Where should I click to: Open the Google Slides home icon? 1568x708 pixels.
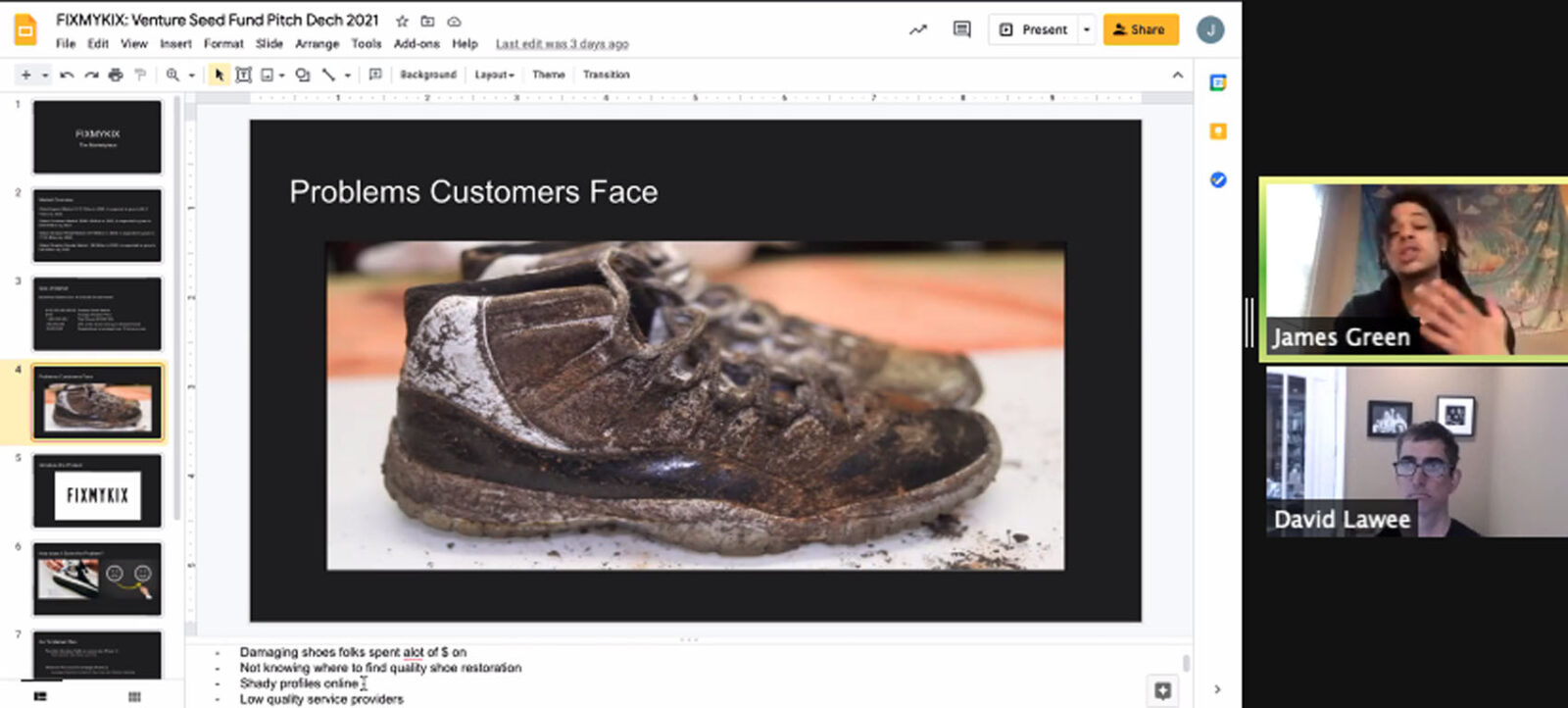click(x=25, y=29)
